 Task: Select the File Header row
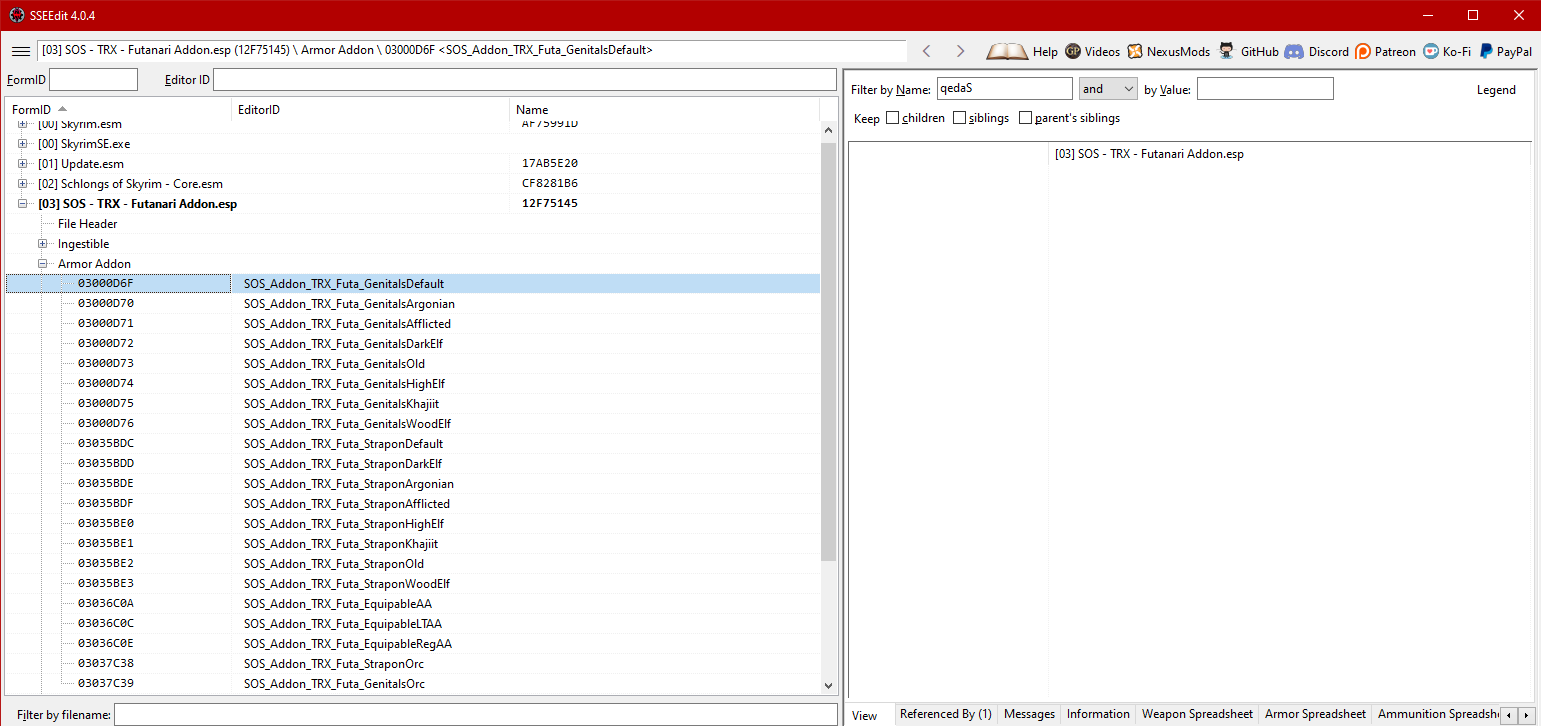click(412, 224)
